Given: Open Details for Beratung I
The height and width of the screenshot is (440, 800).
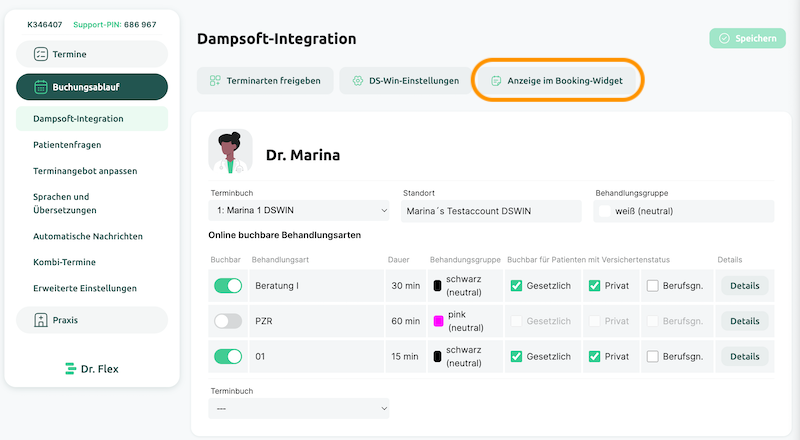Looking at the screenshot, I should click(744, 286).
